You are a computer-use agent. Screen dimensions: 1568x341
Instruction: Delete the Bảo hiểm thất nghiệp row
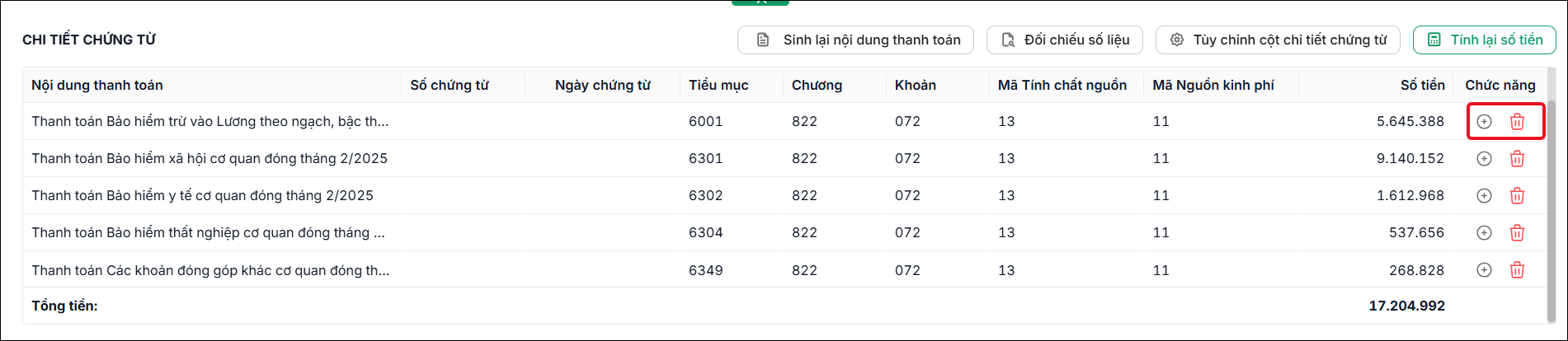[1517, 233]
